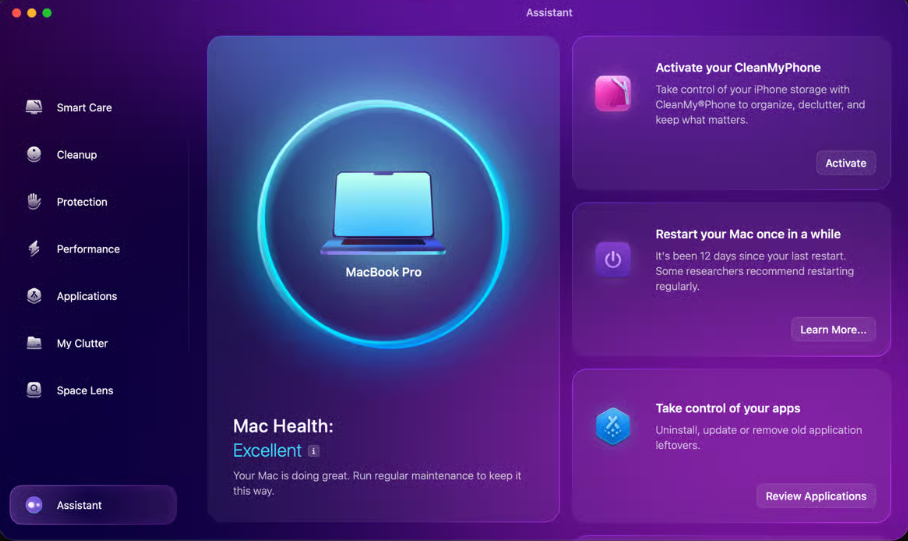Click the pink CleanMyPhone app icon

613,93
